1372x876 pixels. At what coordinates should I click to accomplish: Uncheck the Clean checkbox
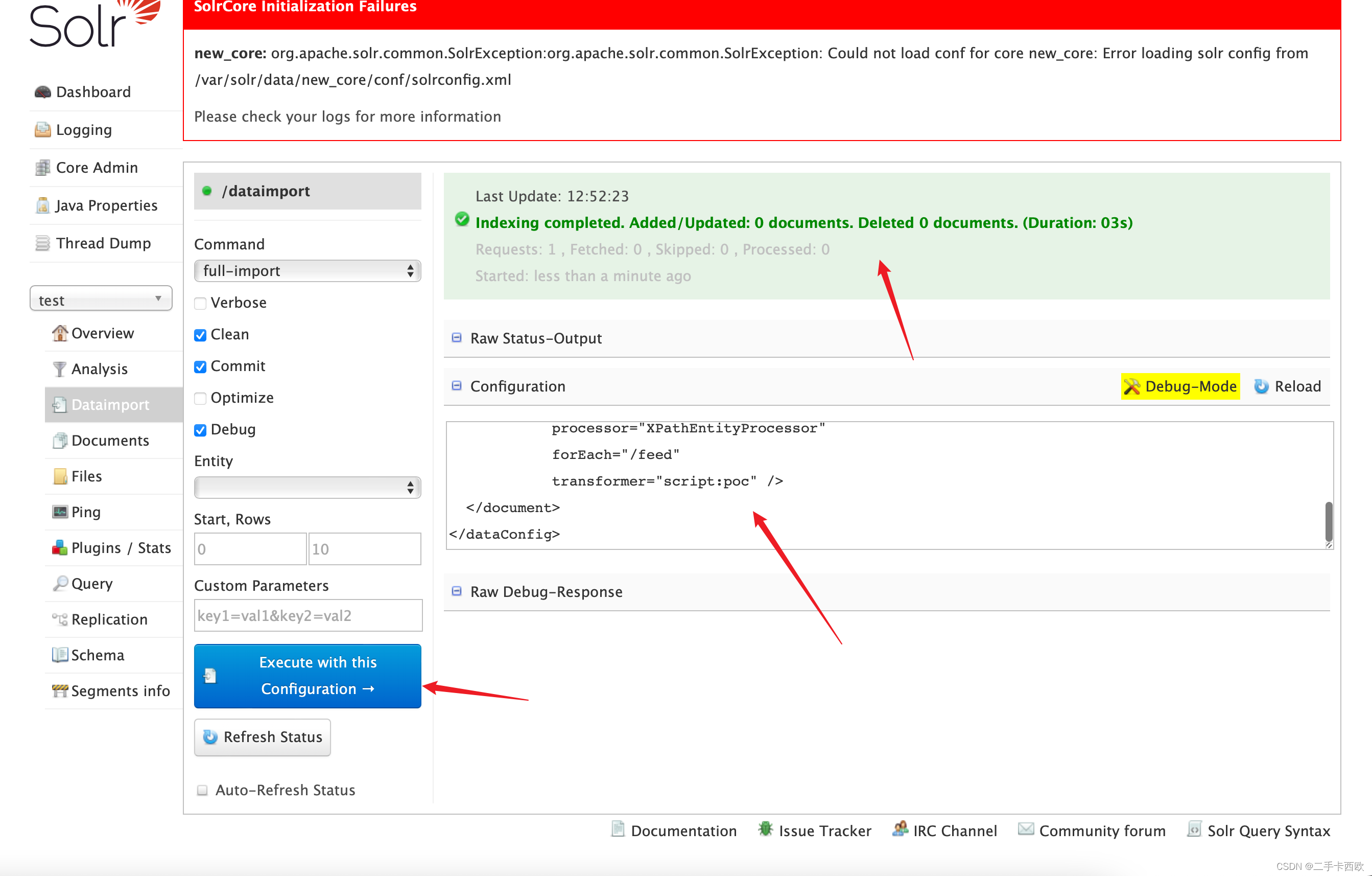point(200,335)
